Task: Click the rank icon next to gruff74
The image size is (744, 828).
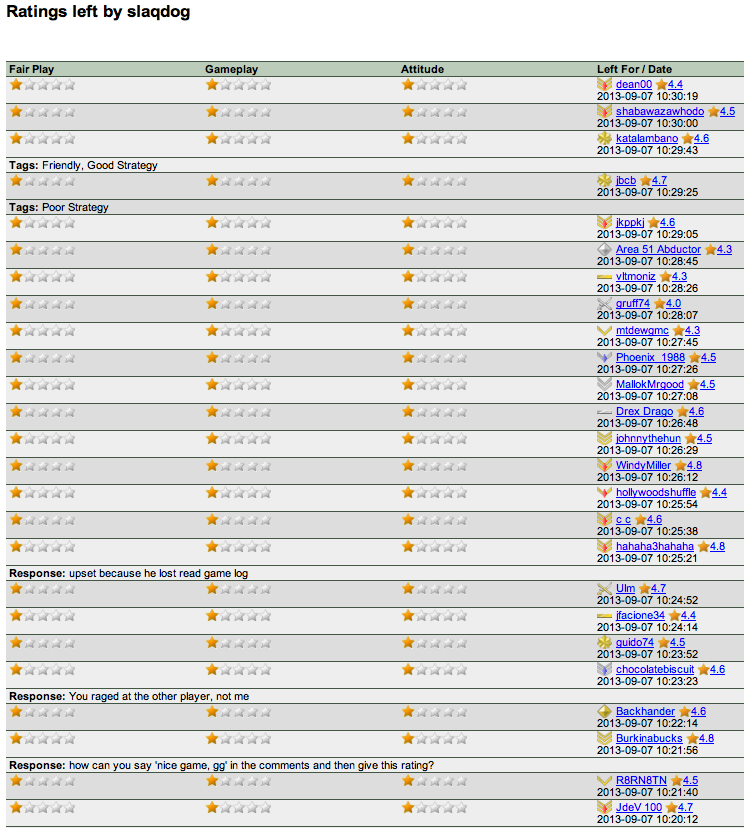Action: click(604, 304)
